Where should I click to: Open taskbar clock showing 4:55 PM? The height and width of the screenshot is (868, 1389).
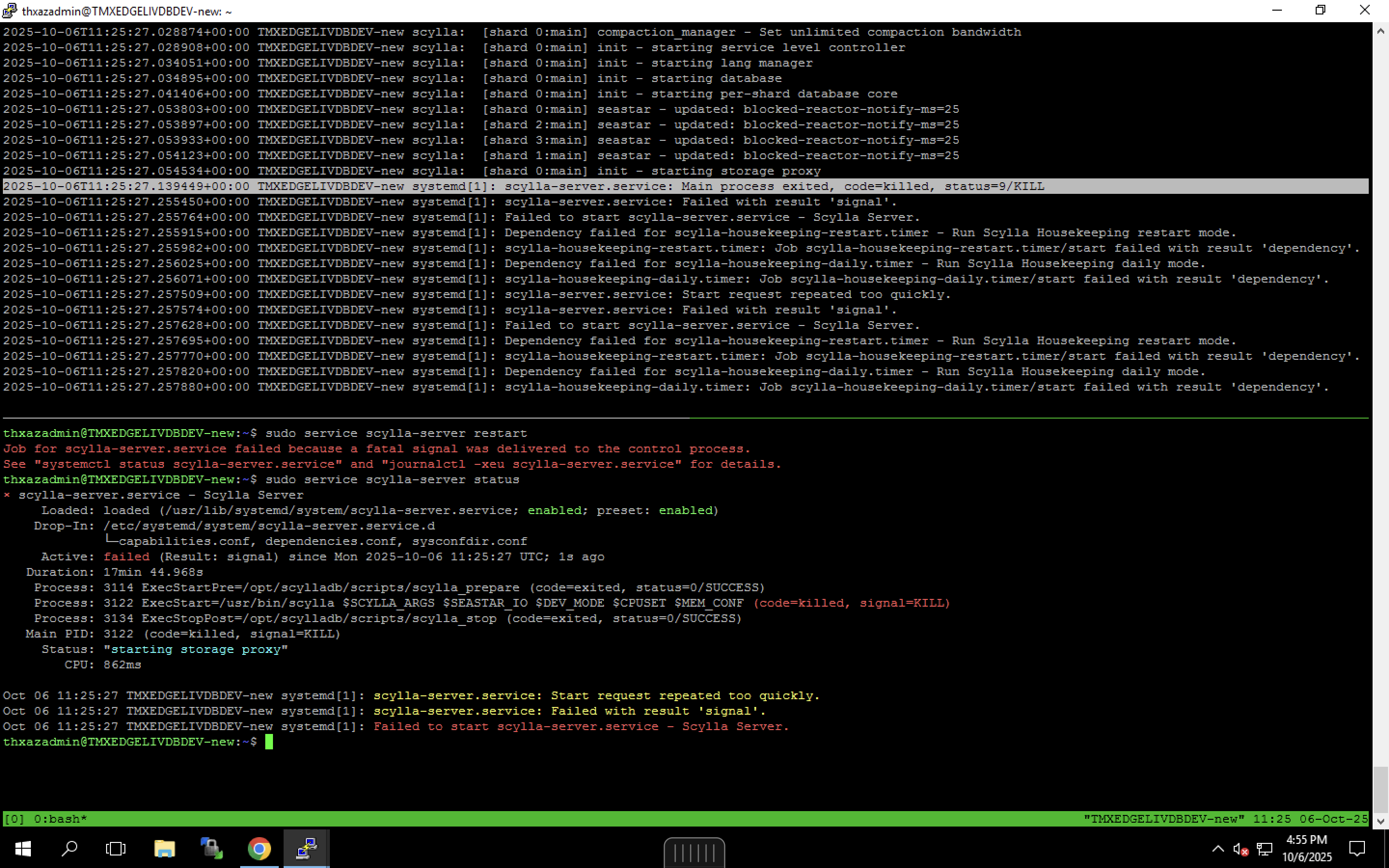pyautogui.click(x=1307, y=849)
